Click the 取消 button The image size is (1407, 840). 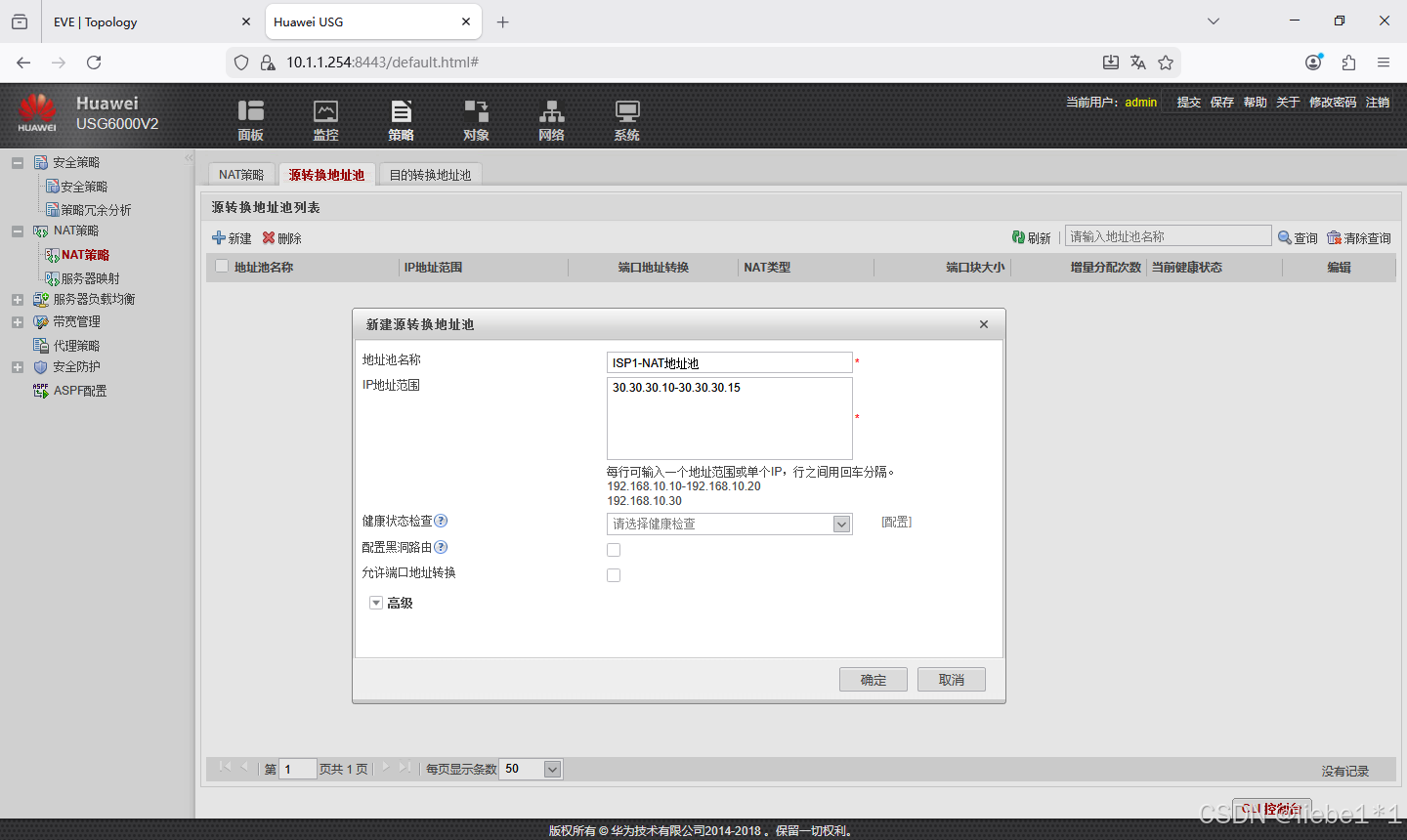pyautogui.click(x=952, y=680)
